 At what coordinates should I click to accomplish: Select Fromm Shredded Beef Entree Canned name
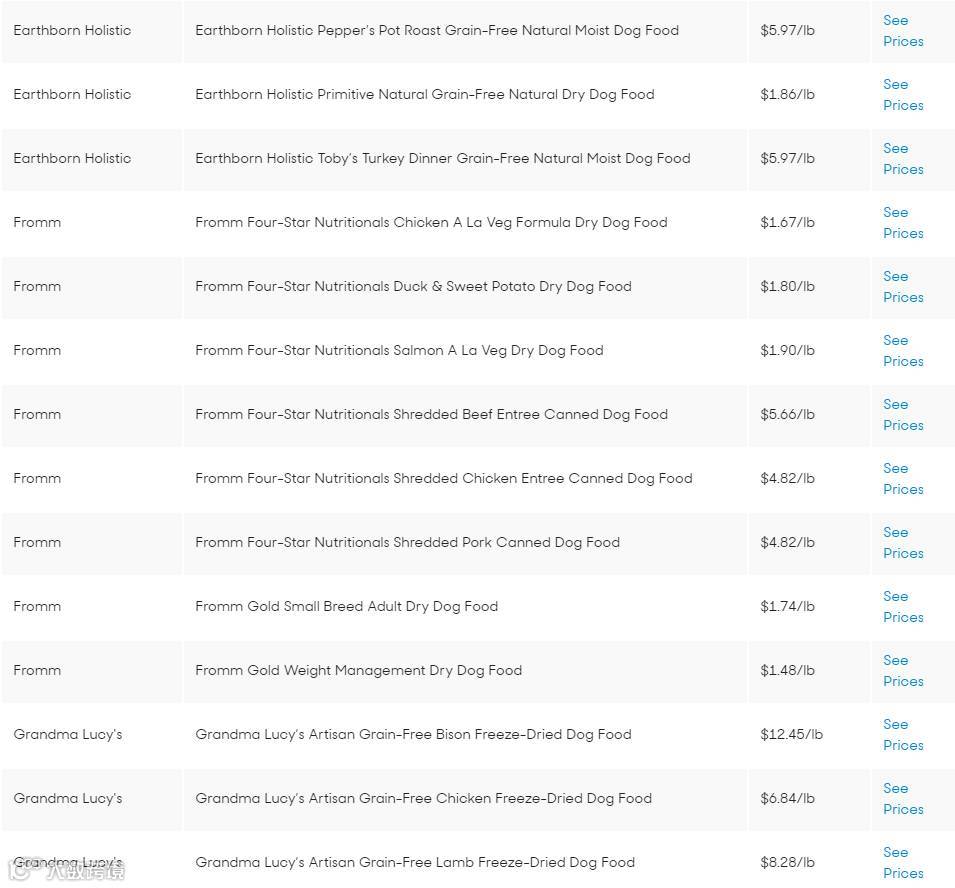click(431, 414)
